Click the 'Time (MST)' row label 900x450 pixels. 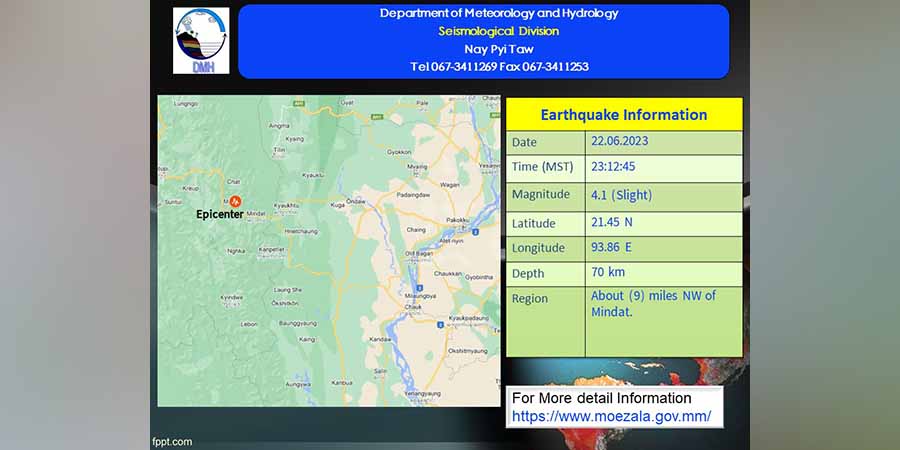542,167
